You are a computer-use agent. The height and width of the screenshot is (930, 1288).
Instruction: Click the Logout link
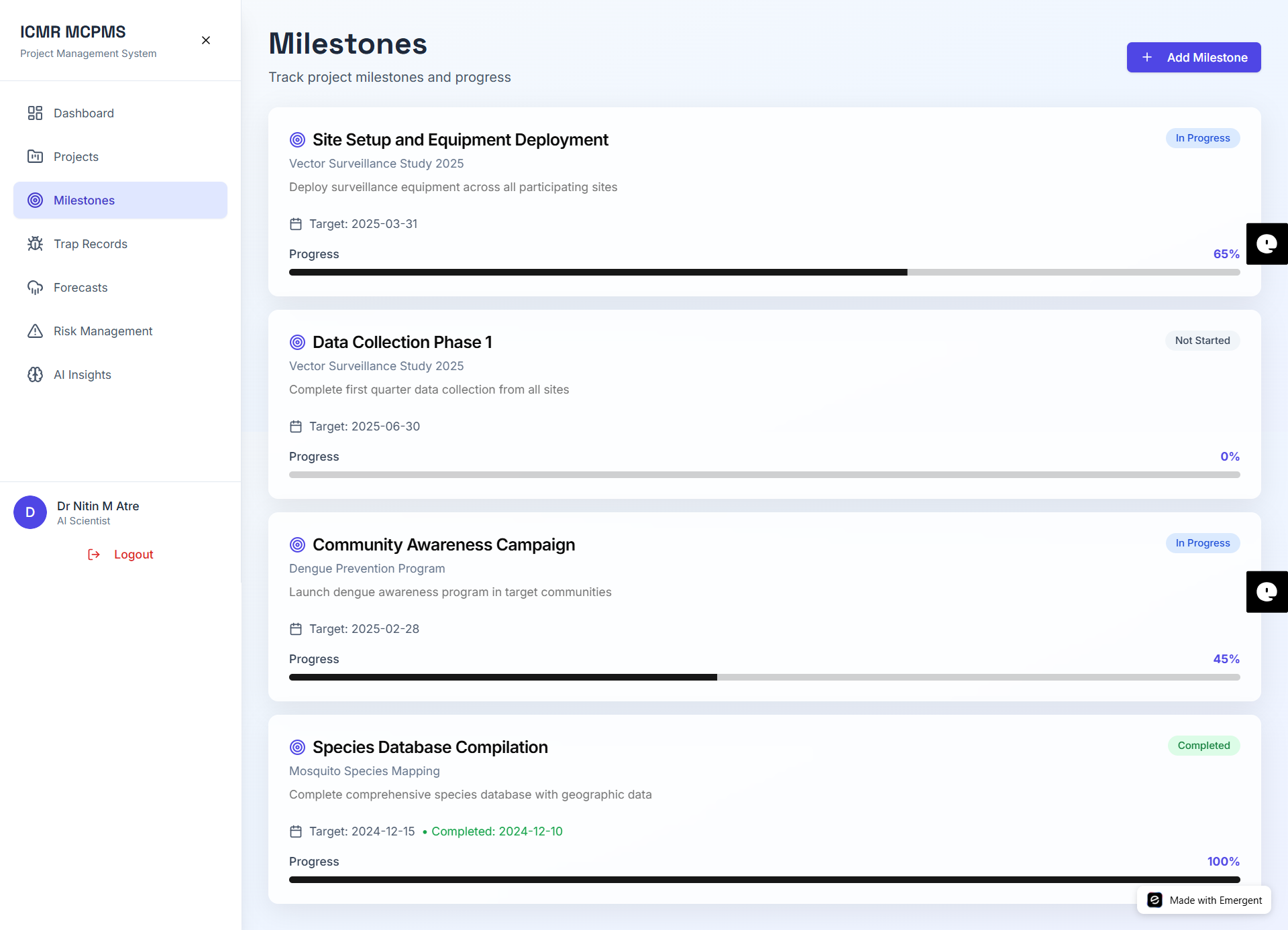point(133,555)
